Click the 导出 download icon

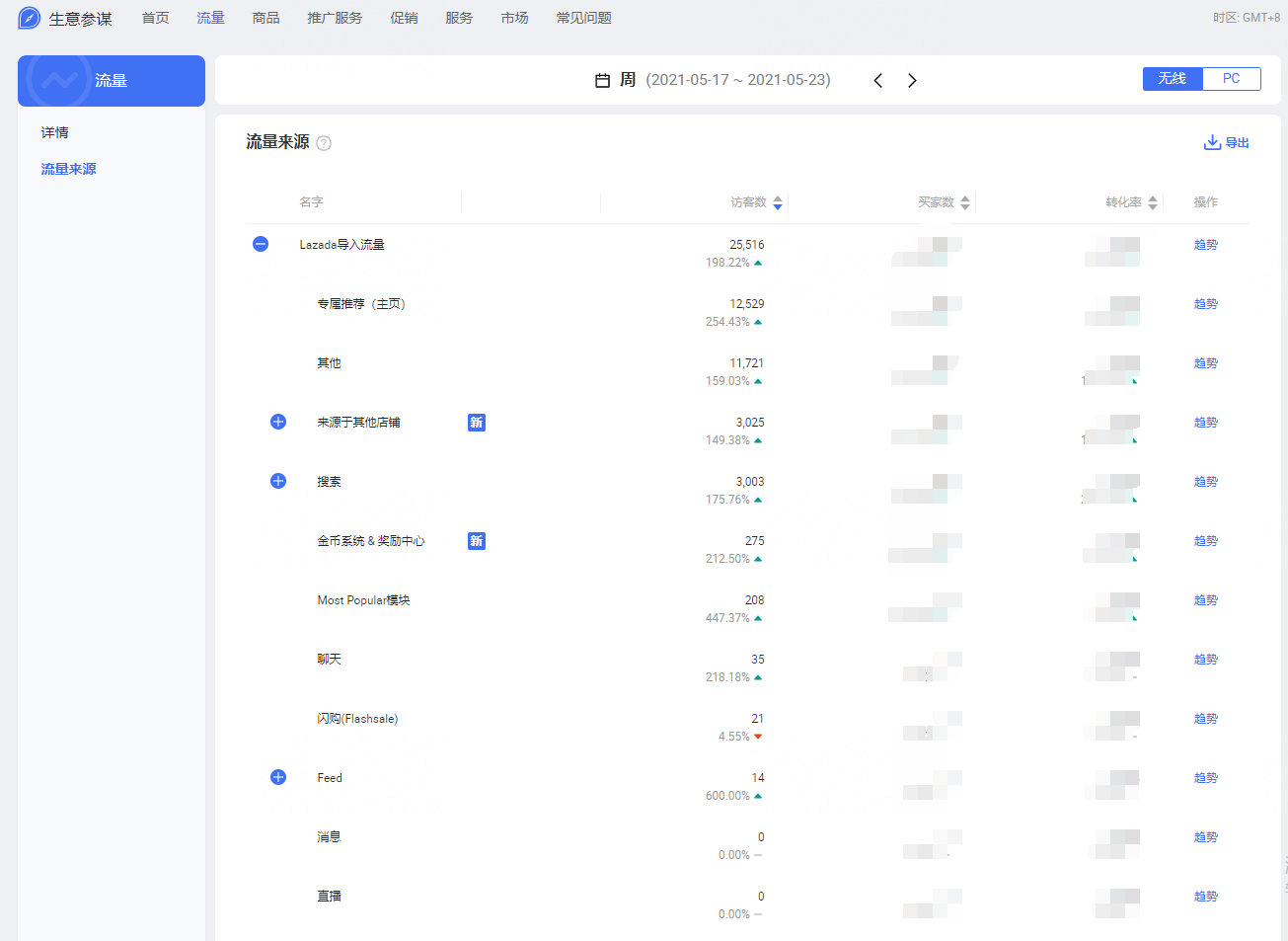pyautogui.click(x=1212, y=143)
